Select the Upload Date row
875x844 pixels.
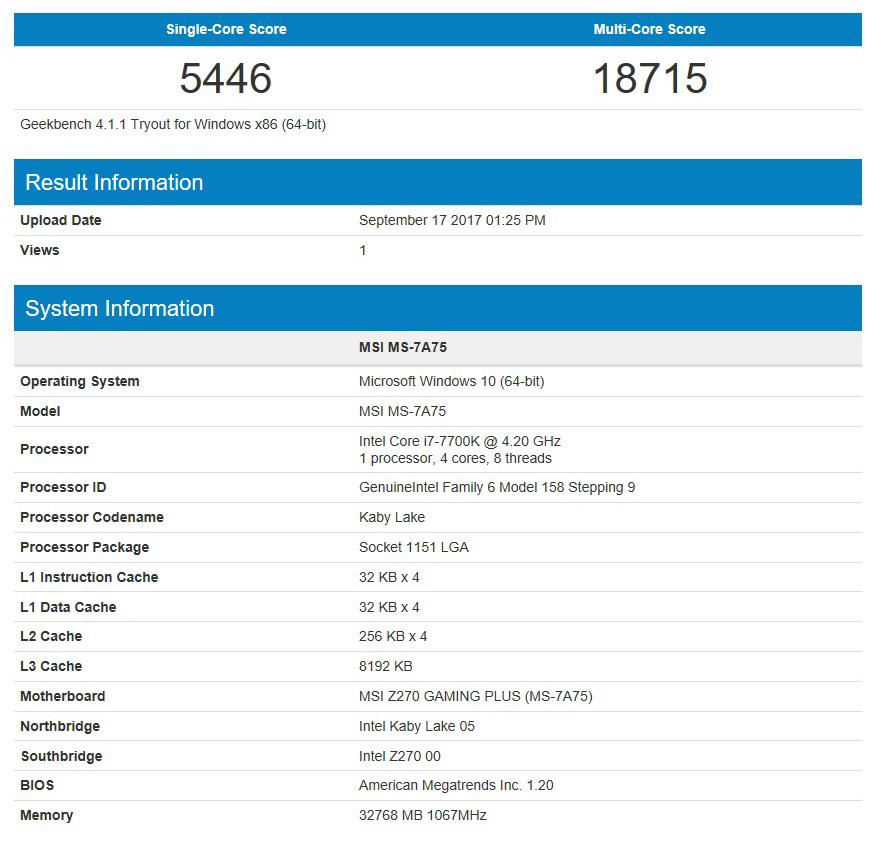coord(453,220)
